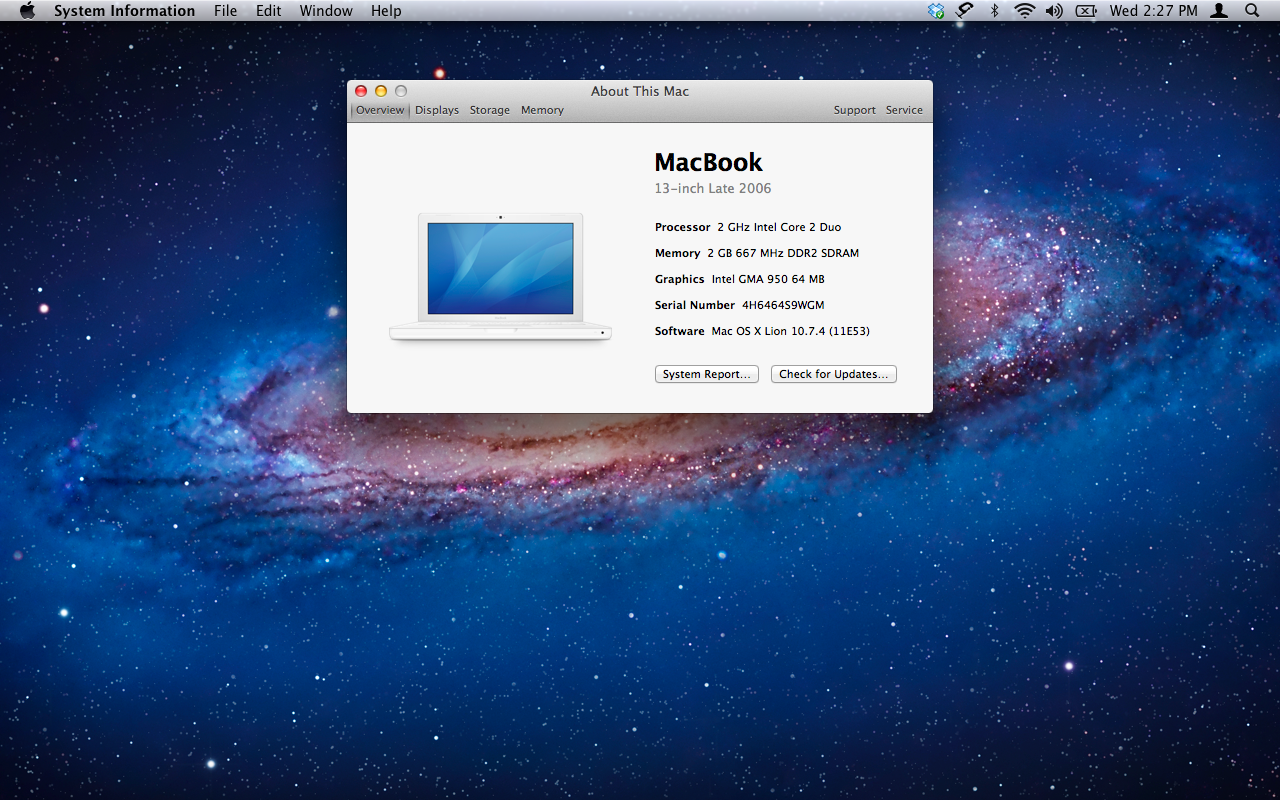Switch to the Displays tab

(x=437, y=110)
